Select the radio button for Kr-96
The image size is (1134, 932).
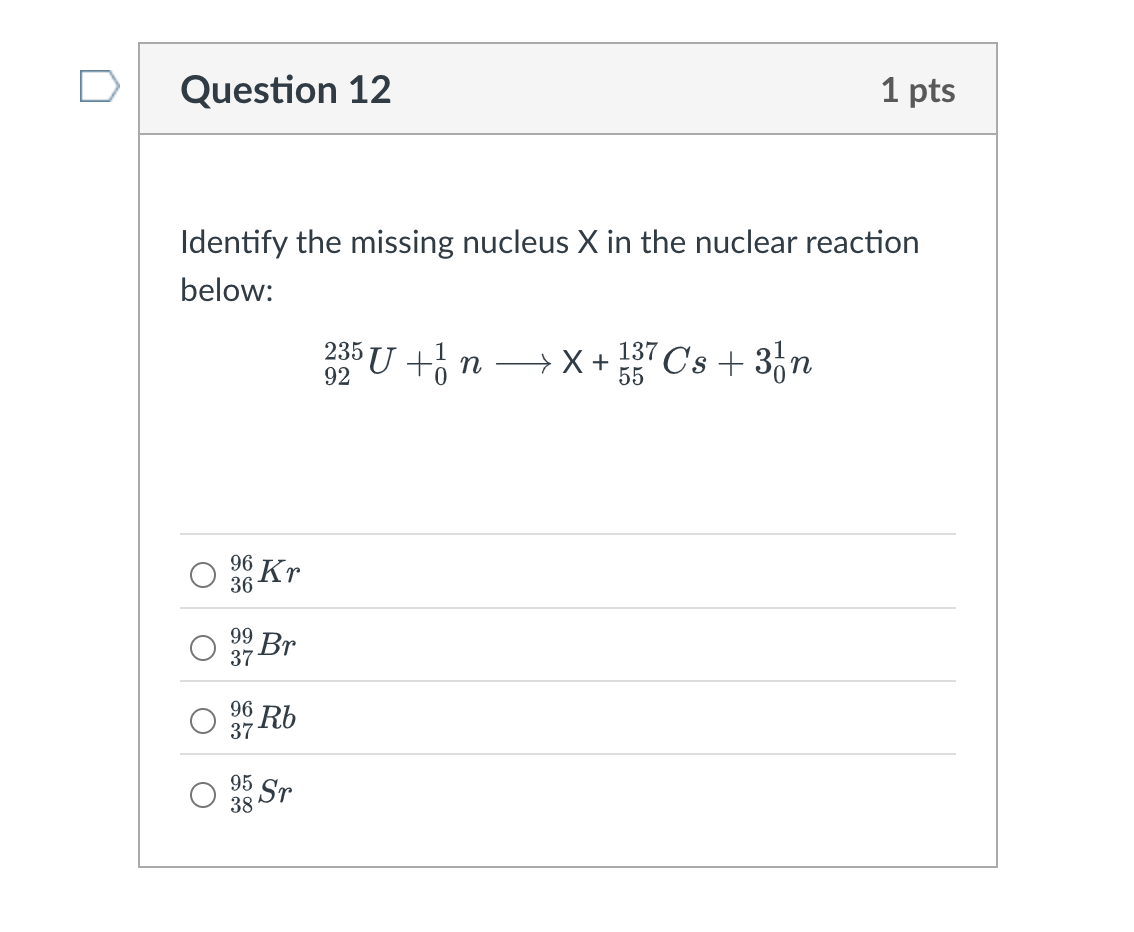(x=203, y=574)
